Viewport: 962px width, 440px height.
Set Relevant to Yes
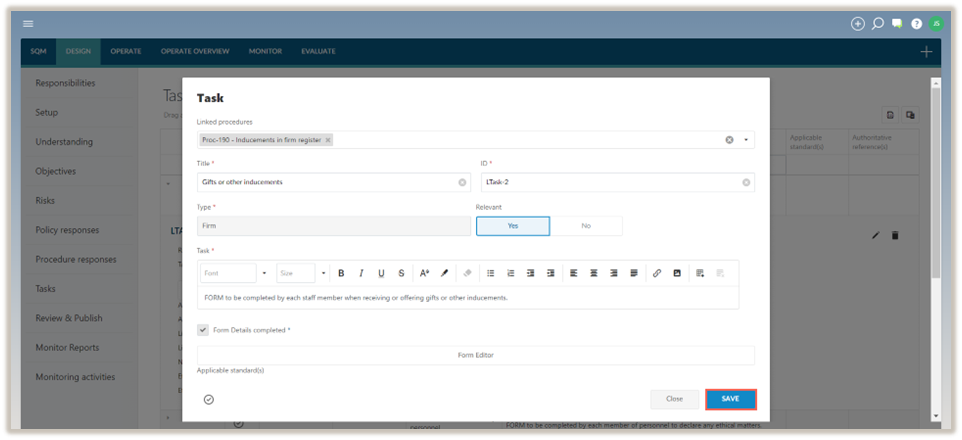(x=512, y=226)
